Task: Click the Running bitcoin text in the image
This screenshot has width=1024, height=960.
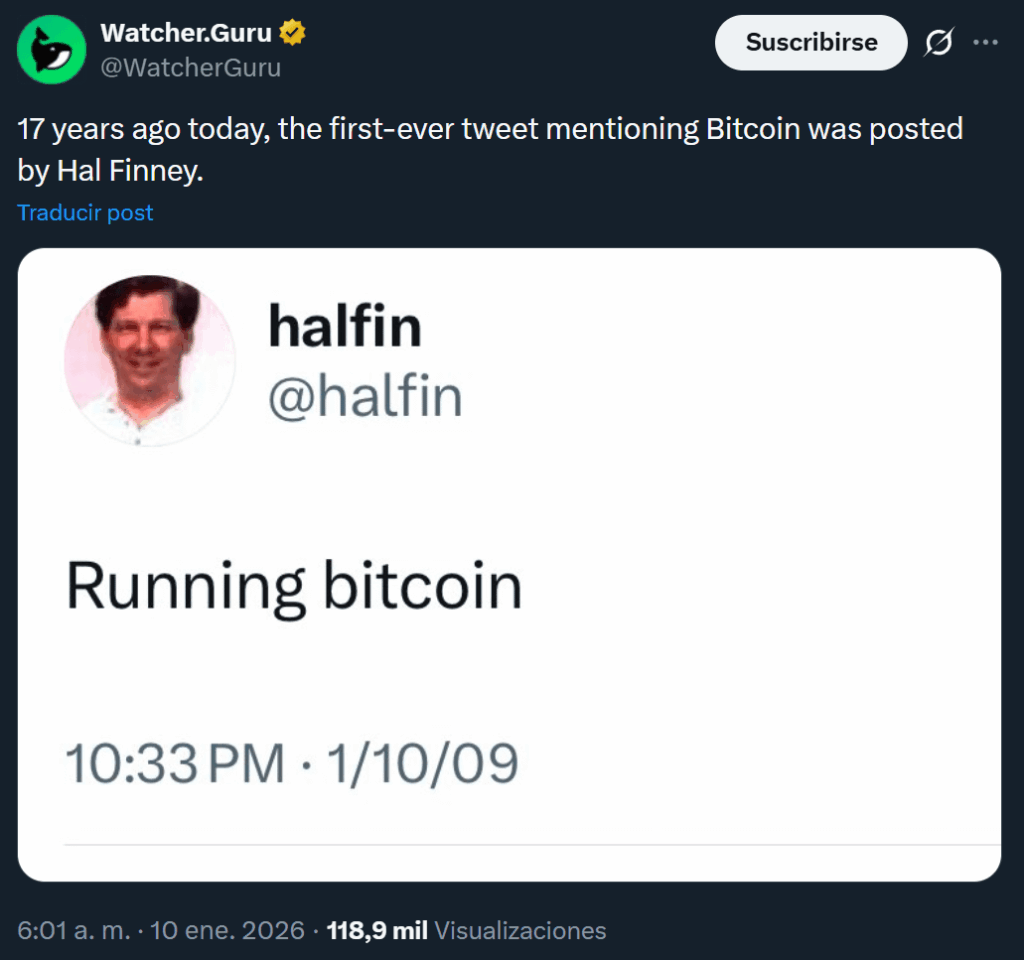Action: (x=294, y=586)
